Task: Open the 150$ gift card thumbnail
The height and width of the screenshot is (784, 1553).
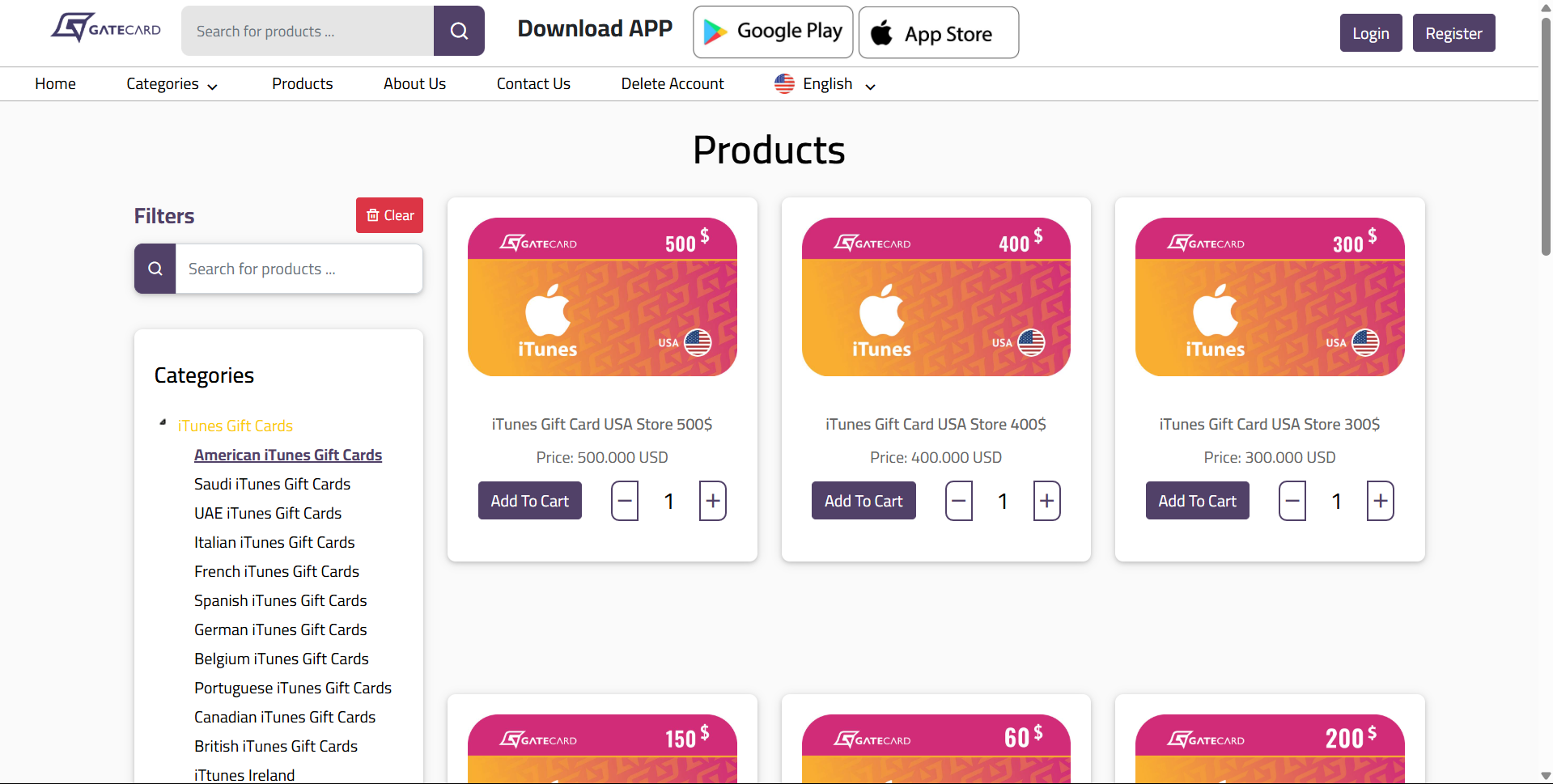Action: 602,748
